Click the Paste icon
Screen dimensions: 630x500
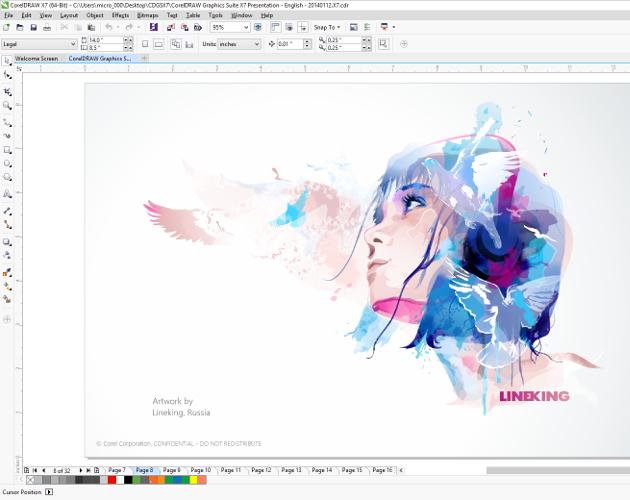coord(92,27)
